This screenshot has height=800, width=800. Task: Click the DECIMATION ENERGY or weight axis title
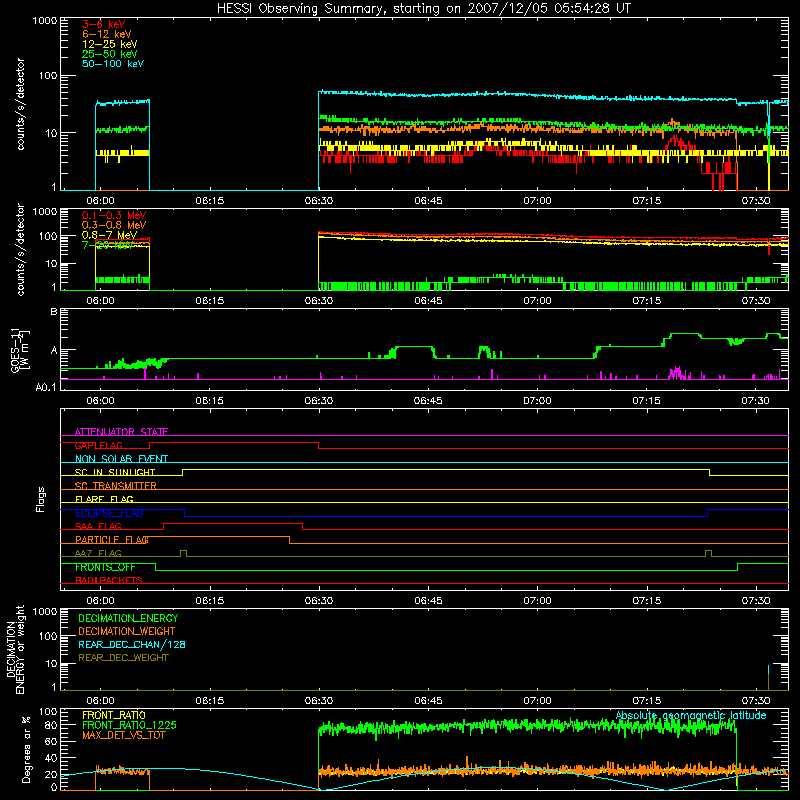pos(15,649)
